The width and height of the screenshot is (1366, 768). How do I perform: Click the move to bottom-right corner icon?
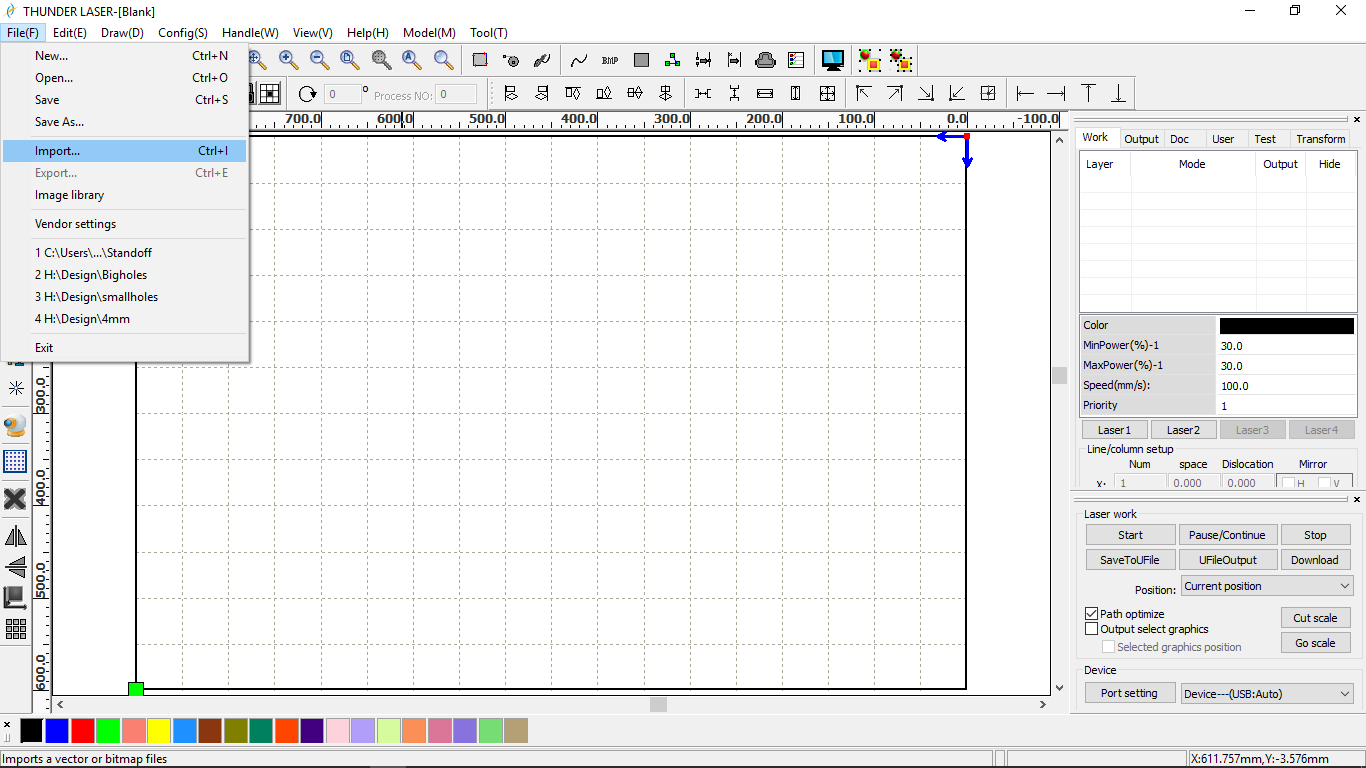pyautogui.click(x=926, y=94)
